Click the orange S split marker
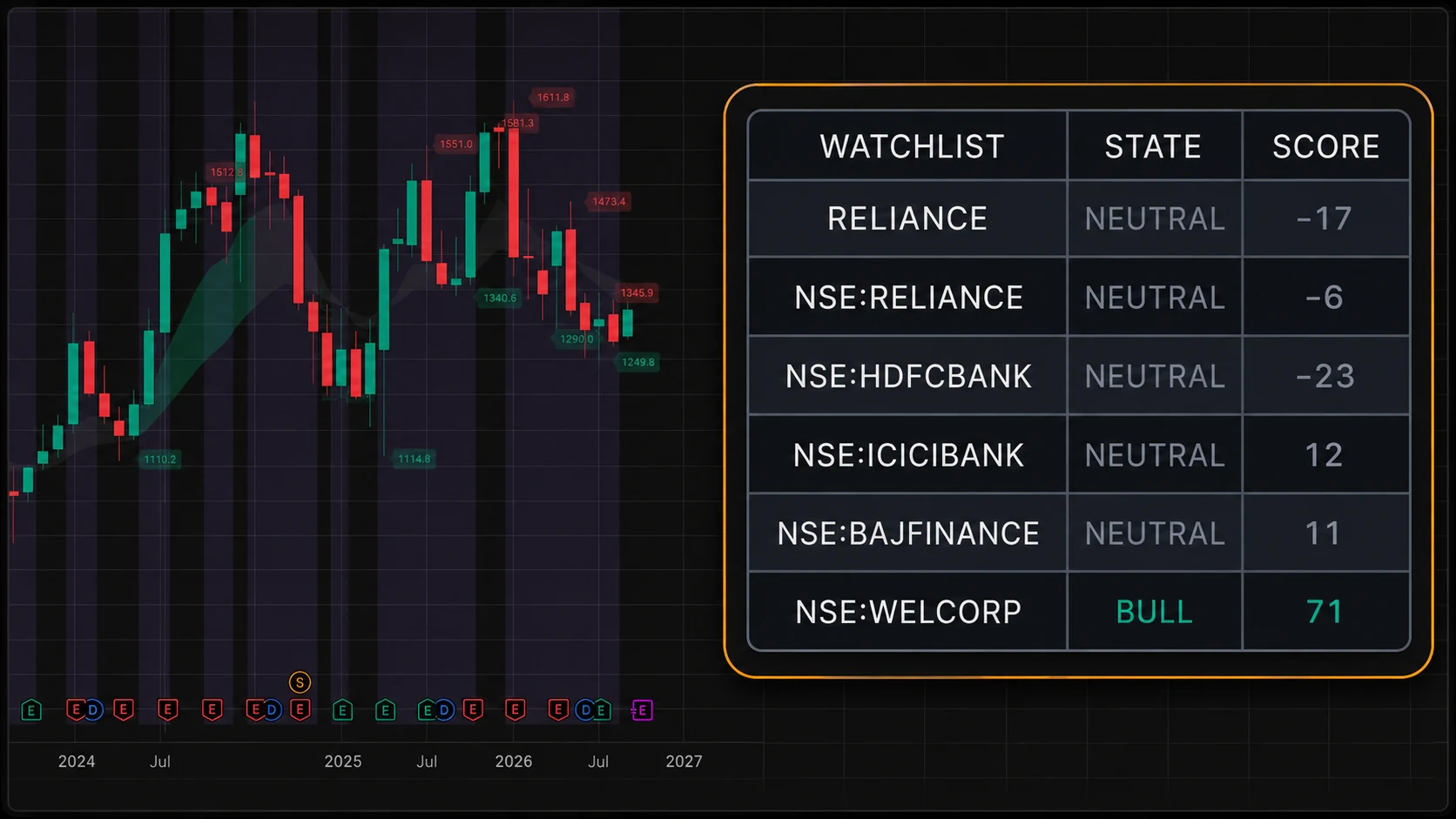The width and height of the screenshot is (1456, 819). (x=300, y=682)
